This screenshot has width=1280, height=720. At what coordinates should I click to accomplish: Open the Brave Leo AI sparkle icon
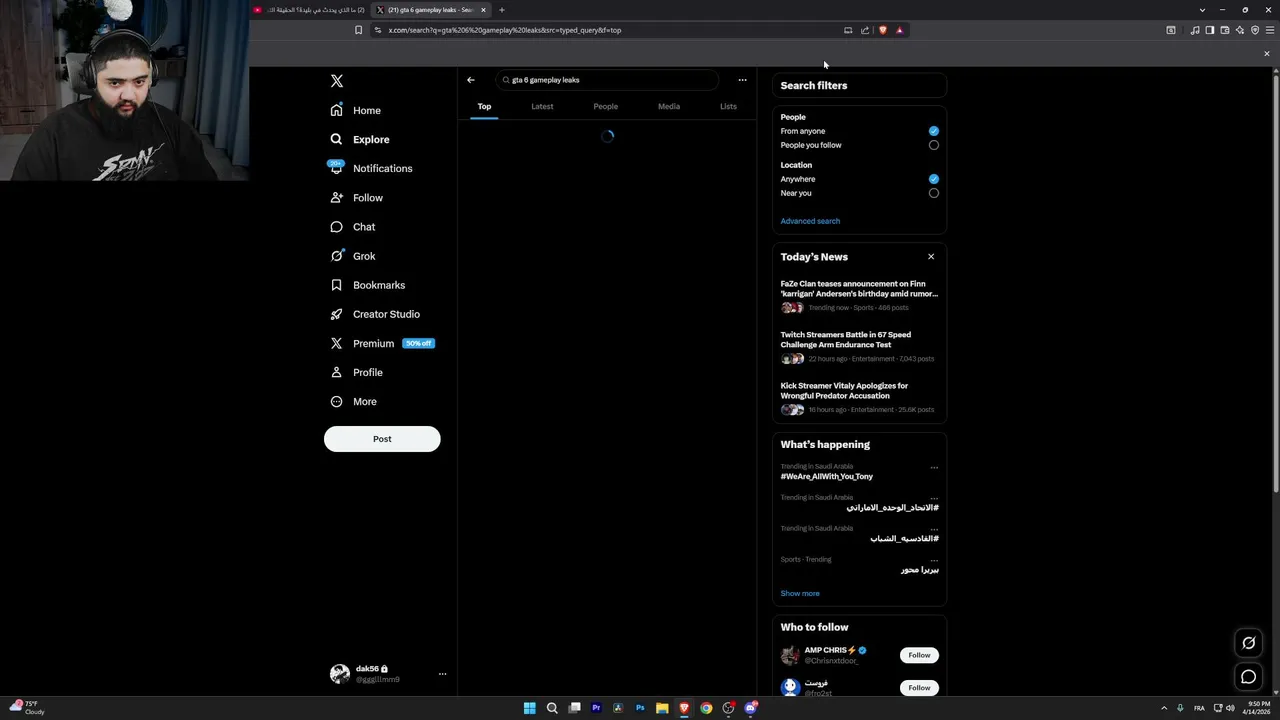1239,30
